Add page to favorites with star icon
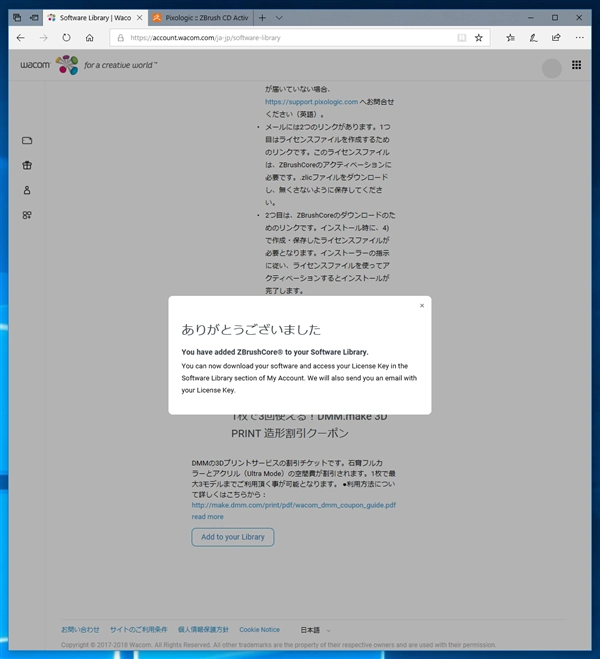Image resolution: width=600 pixels, height=659 pixels. pos(479,38)
